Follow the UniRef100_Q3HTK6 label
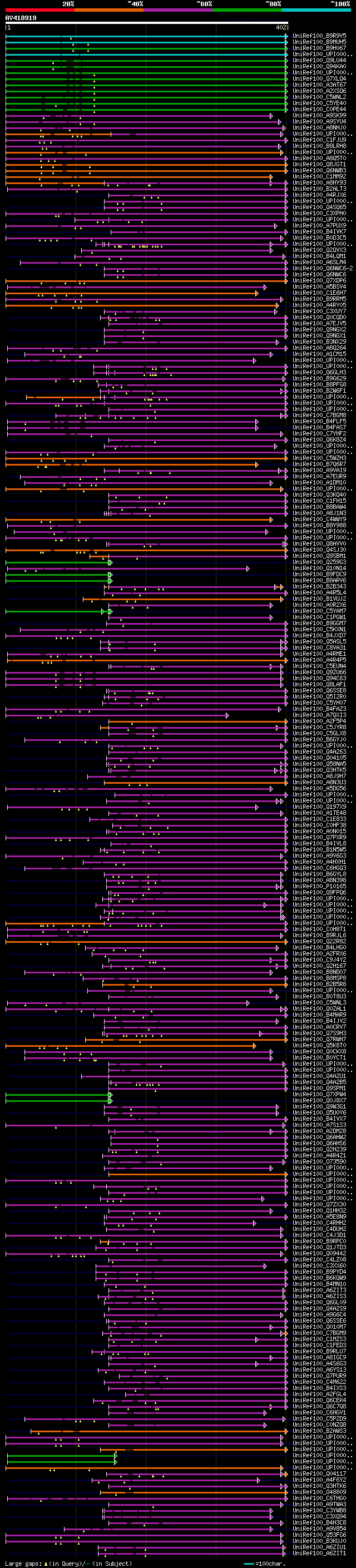The height and width of the screenshot is (1568, 356). tap(319, 1486)
